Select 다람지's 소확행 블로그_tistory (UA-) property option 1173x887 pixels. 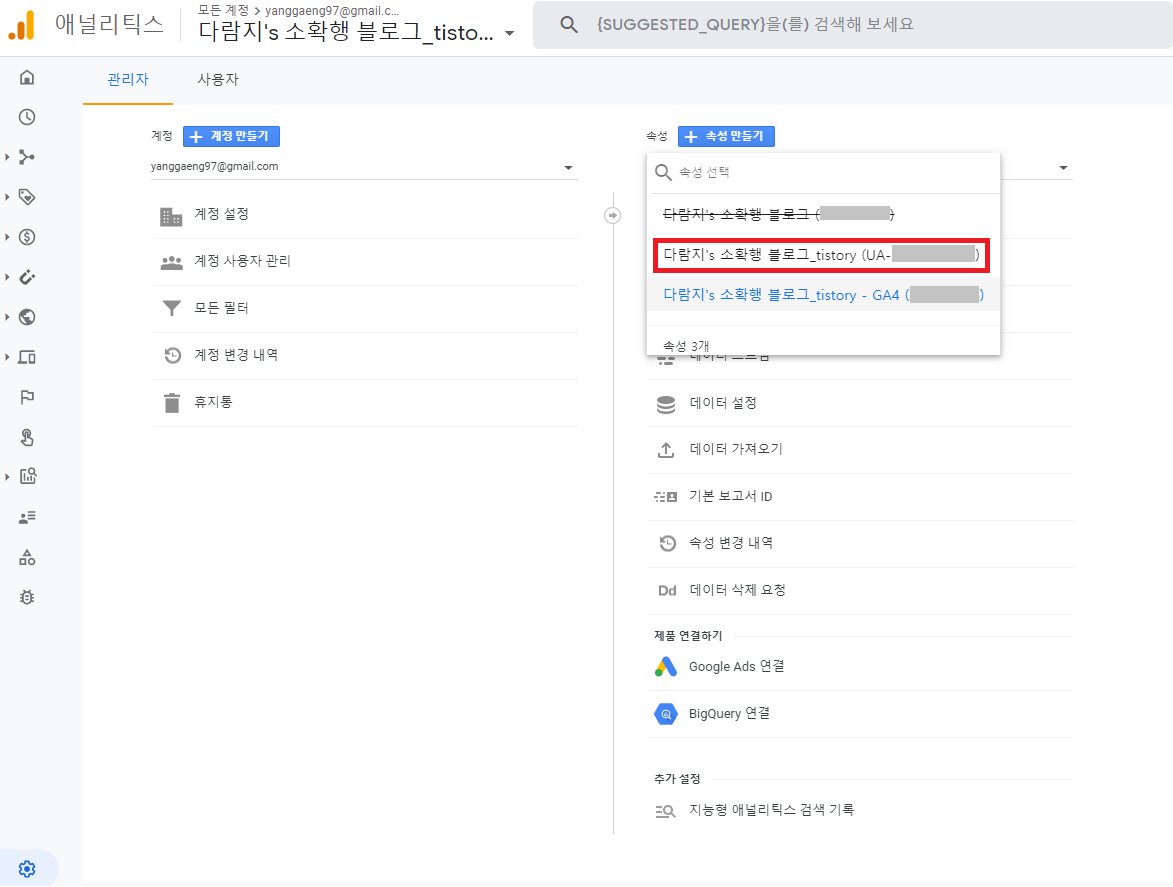click(x=821, y=255)
